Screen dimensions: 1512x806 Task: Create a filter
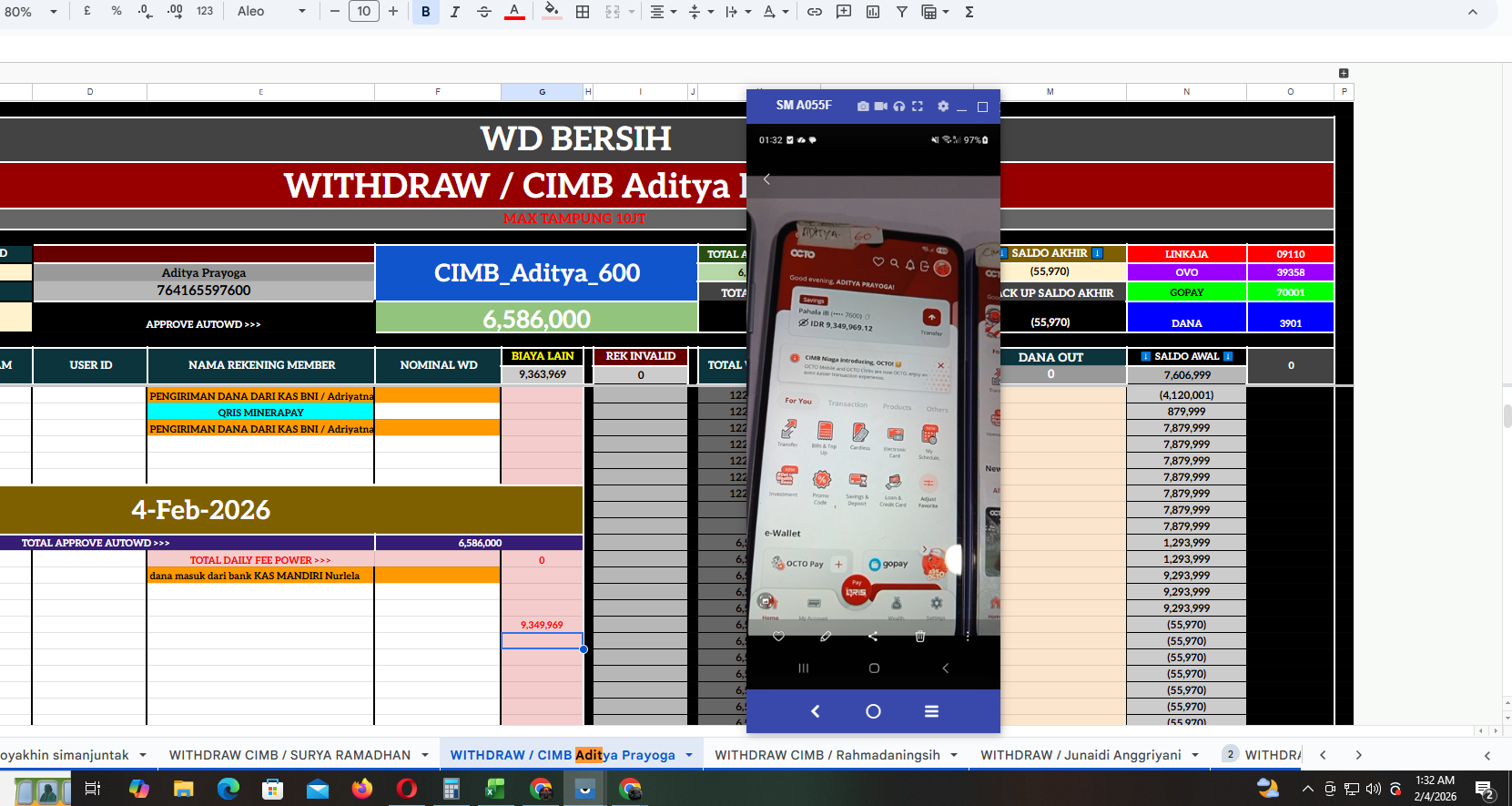click(x=902, y=12)
